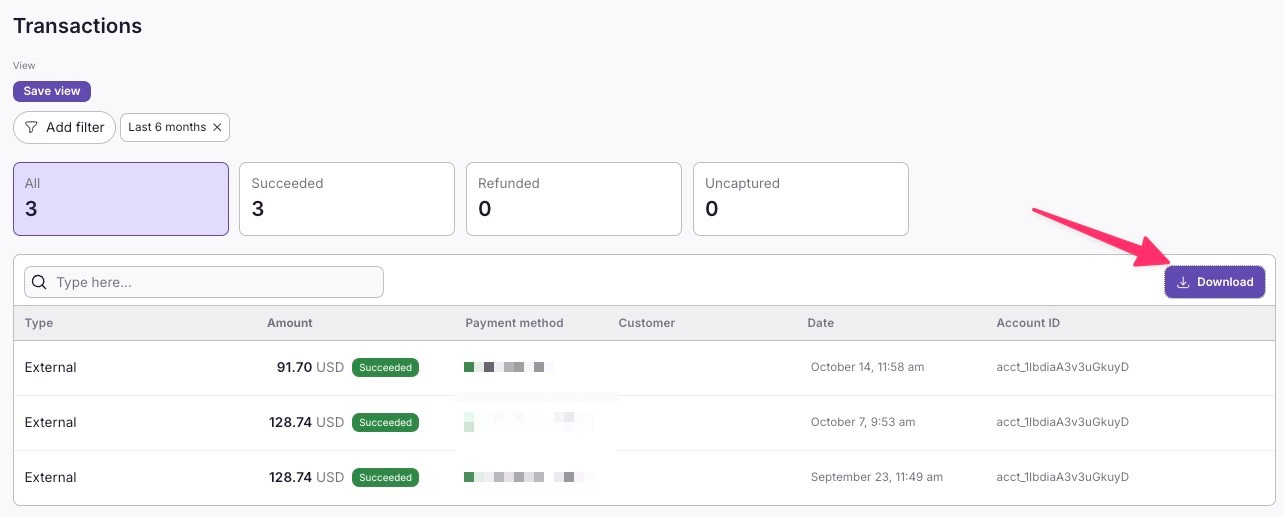Click the Last 6 months filter chip
The image size is (1284, 517).
pos(166,128)
